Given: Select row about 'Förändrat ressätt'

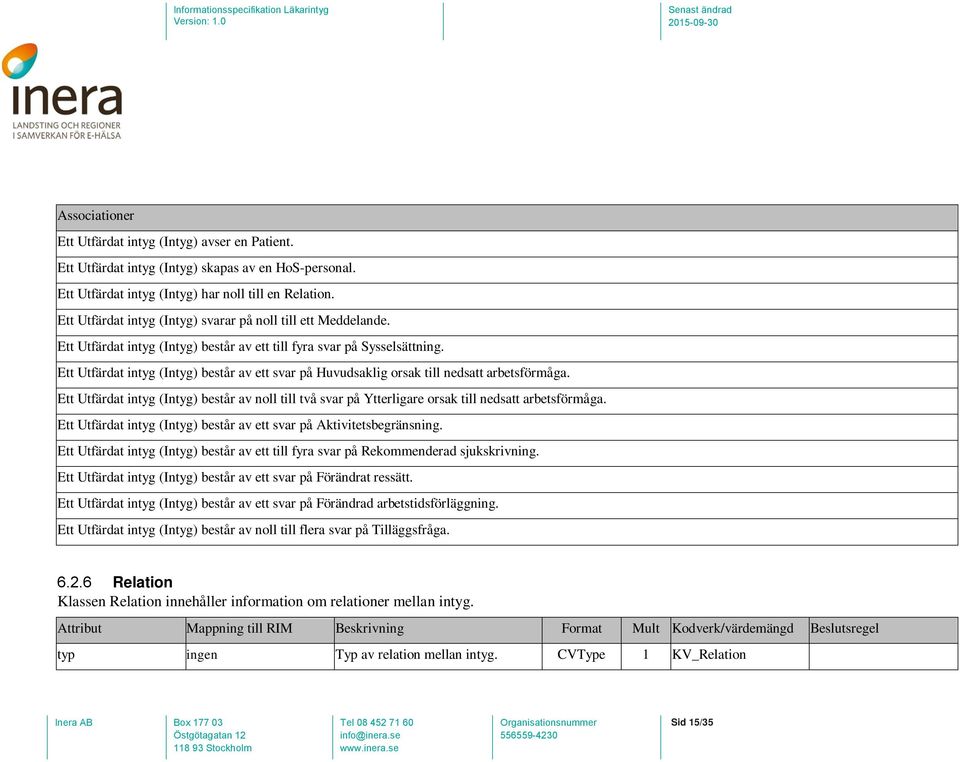Looking at the screenshot, I should point(507,479).
